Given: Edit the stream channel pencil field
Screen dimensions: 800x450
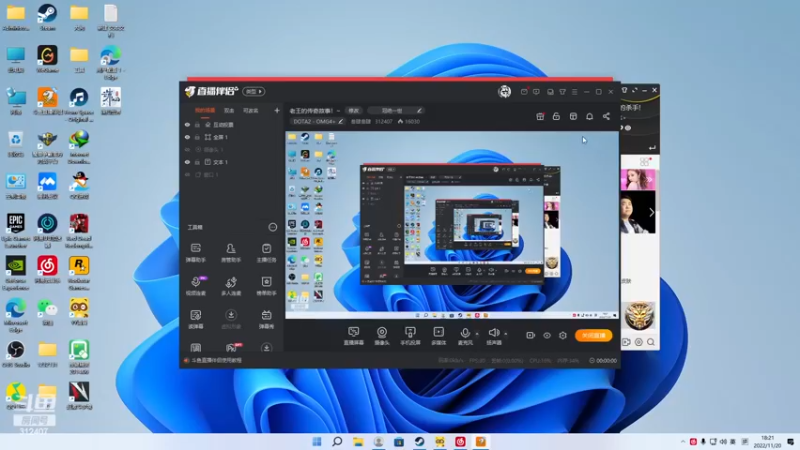Looking at the screenshot, I should [x=395, y=111].
